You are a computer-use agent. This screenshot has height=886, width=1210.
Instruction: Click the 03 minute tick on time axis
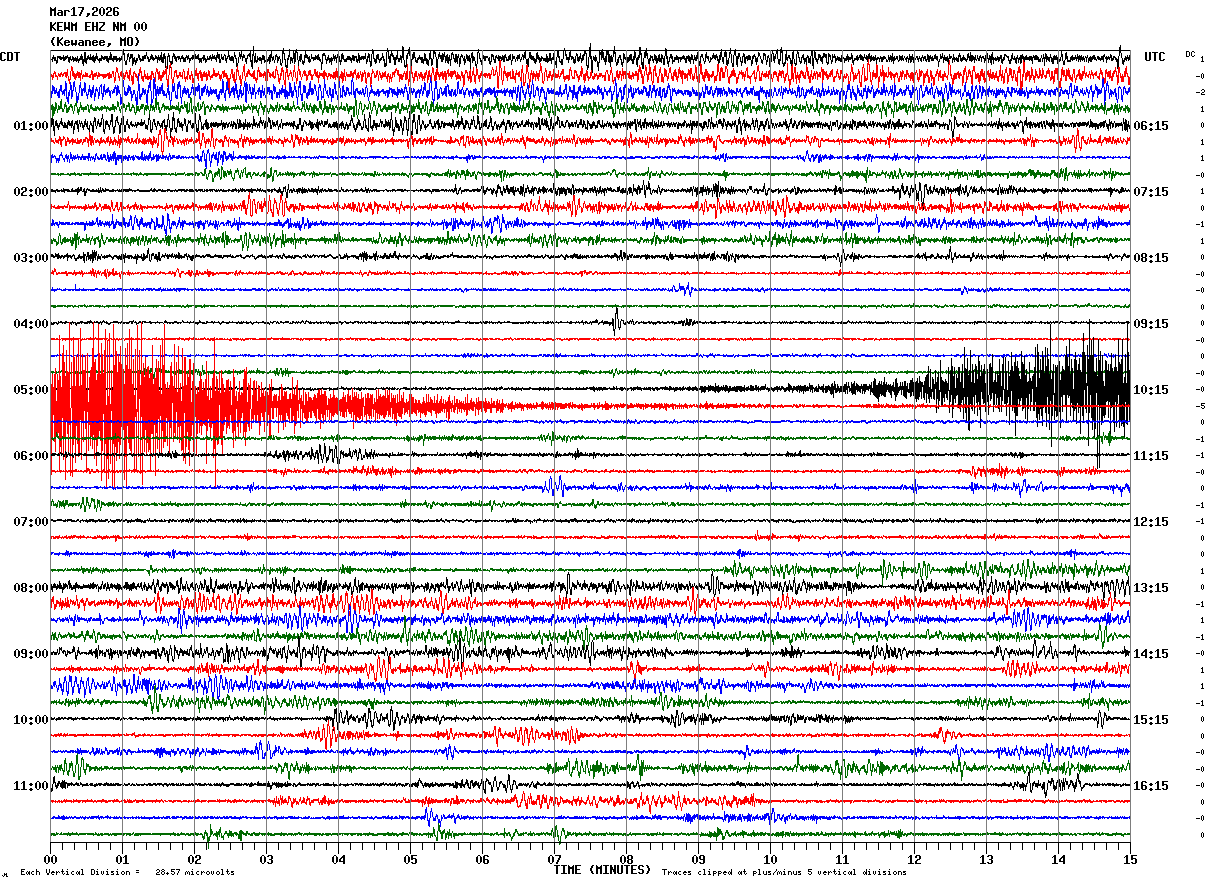tap(266, 859)
